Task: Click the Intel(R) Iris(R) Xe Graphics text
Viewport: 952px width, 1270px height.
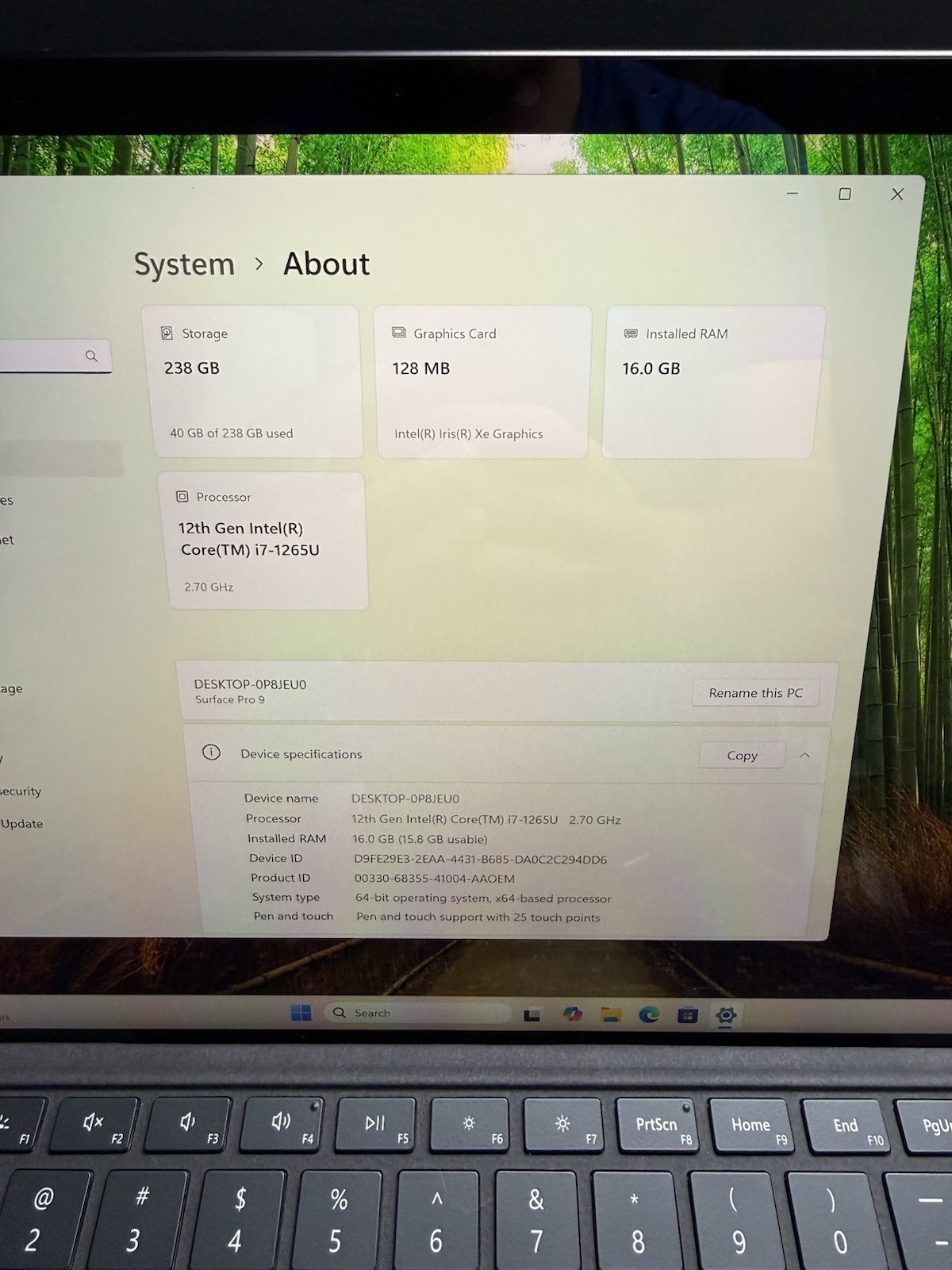Action: point(468,434)
